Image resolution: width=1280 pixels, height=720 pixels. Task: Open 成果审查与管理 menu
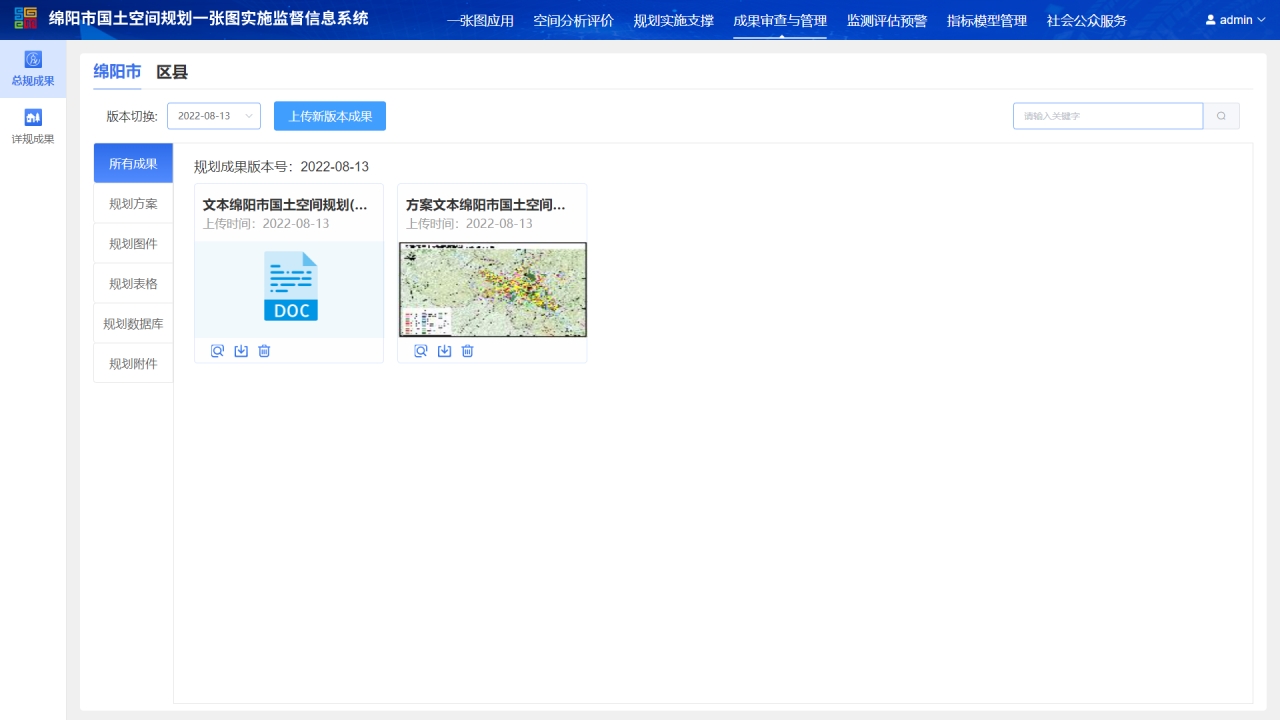780,21
